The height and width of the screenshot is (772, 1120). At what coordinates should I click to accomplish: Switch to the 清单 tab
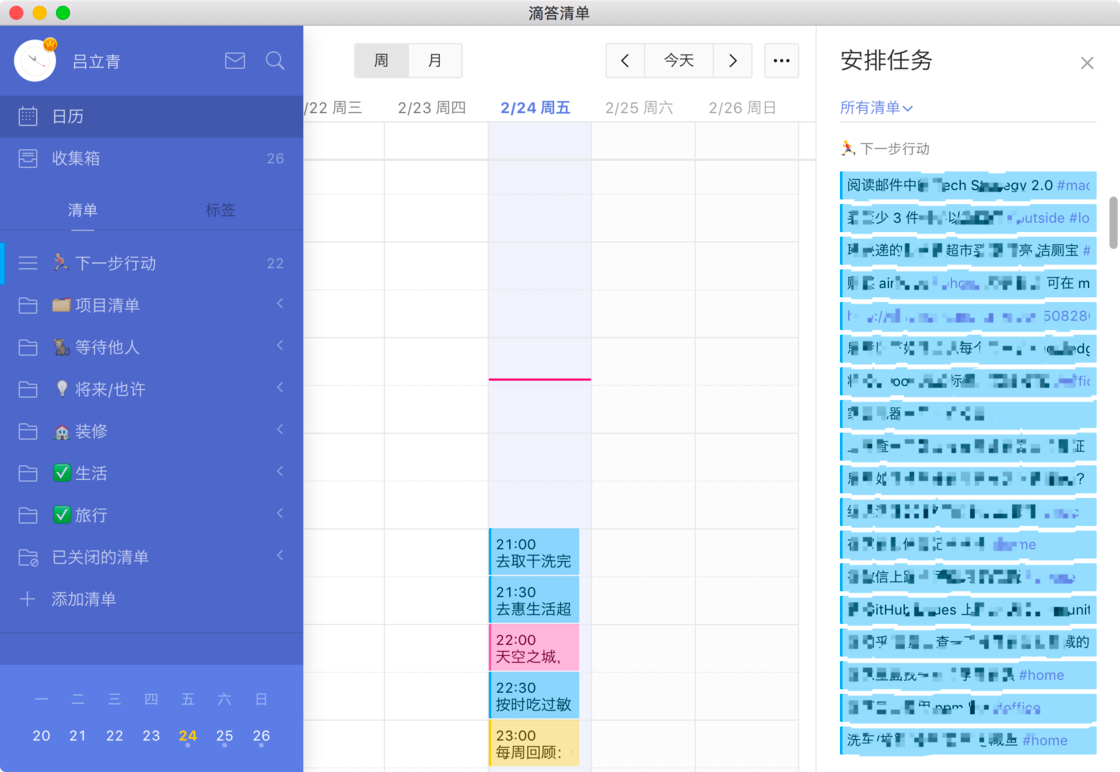pos(82,210)
